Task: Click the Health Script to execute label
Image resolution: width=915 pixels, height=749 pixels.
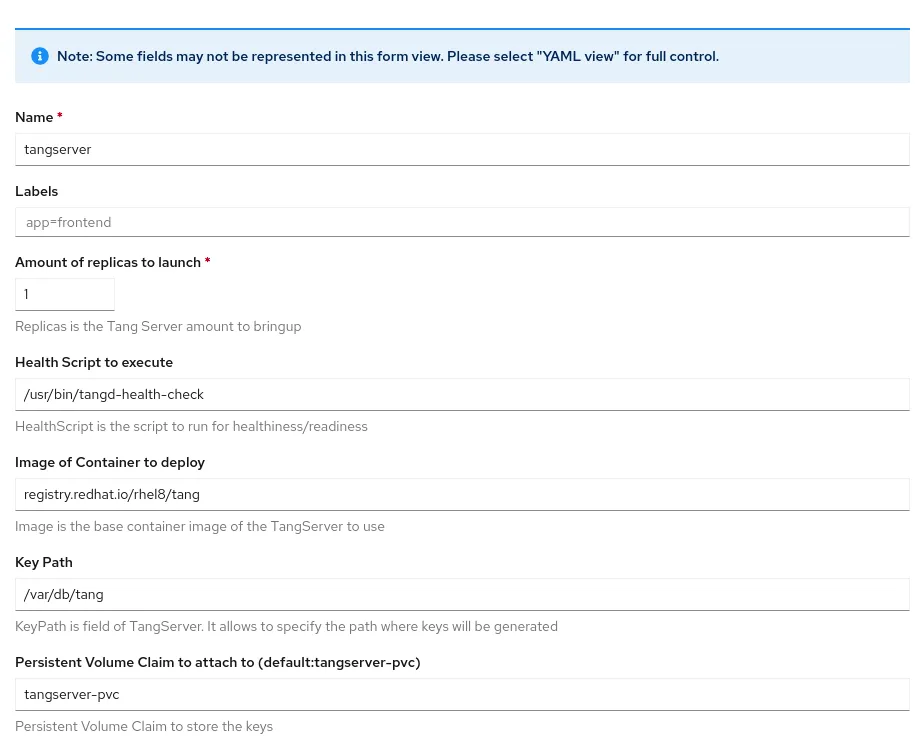Action: point(94,362)
